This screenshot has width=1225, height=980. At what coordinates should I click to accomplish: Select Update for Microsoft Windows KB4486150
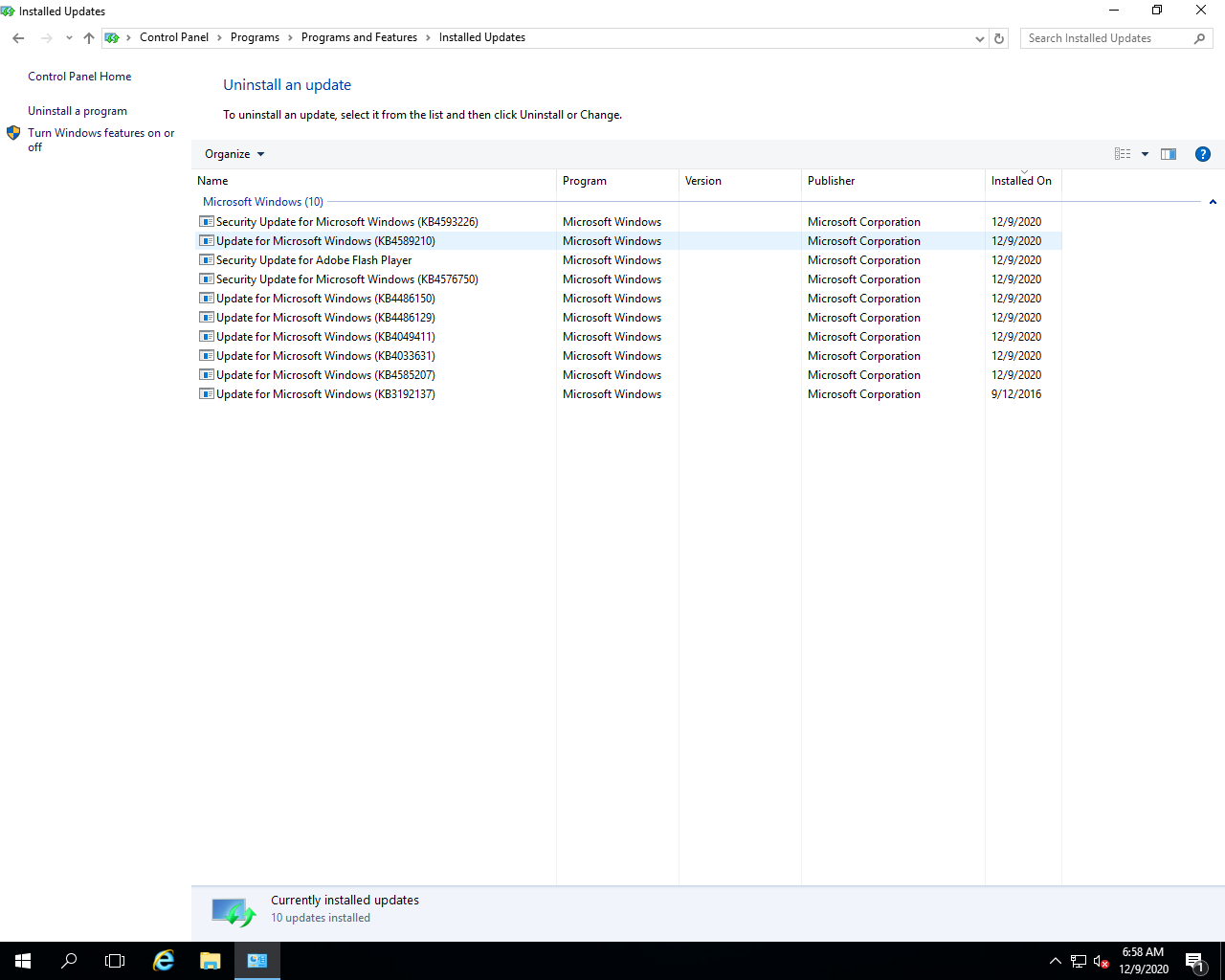click(626, 299)
